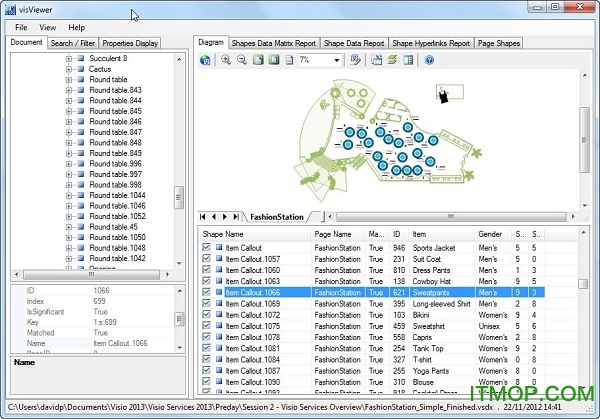The width and height of the screenshot is (600, 419).
Task: Click the black garment shape in diagram
Action: pyautogui.click(x=443, y=95)
